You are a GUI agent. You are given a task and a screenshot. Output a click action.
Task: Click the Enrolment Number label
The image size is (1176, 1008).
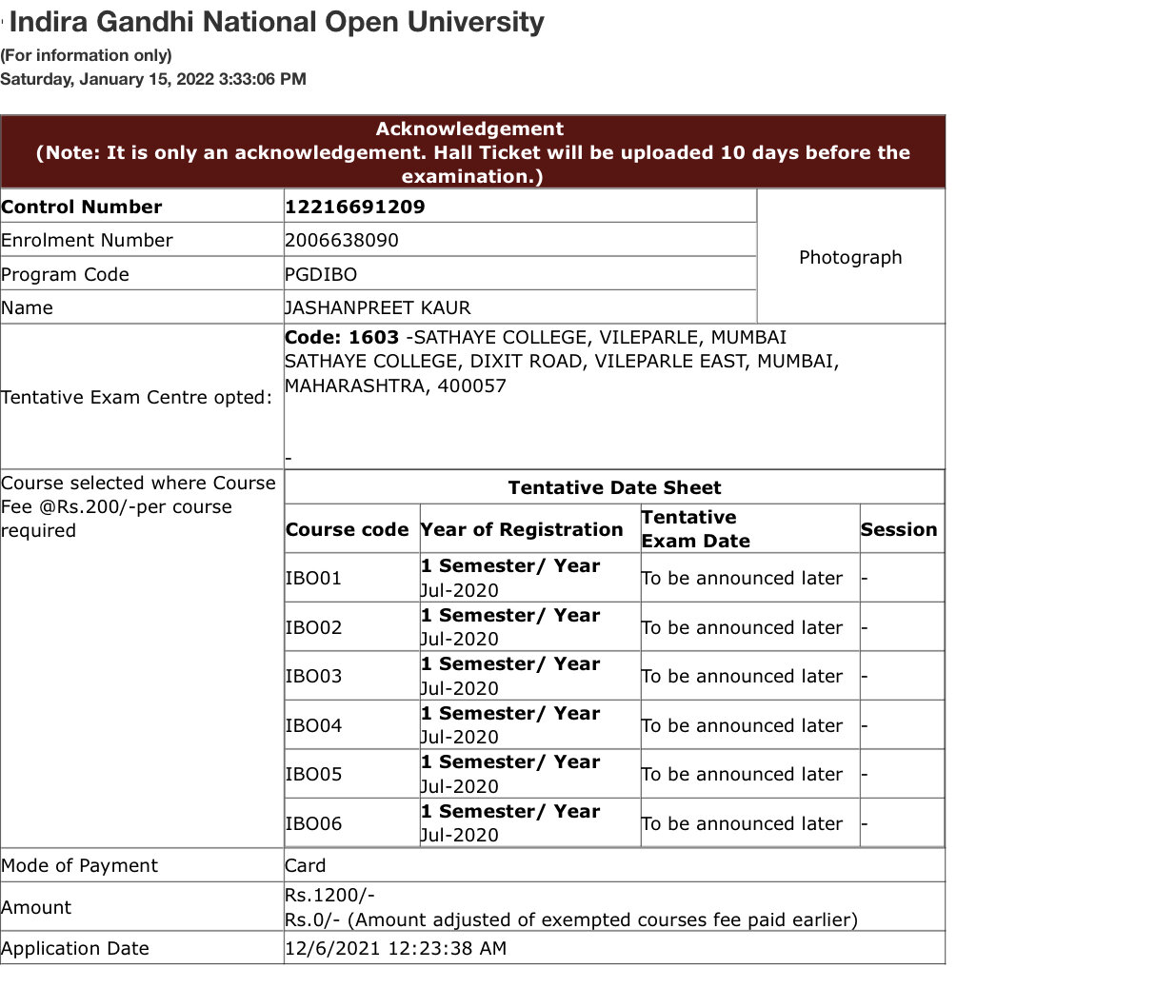(x=88, y=240)
